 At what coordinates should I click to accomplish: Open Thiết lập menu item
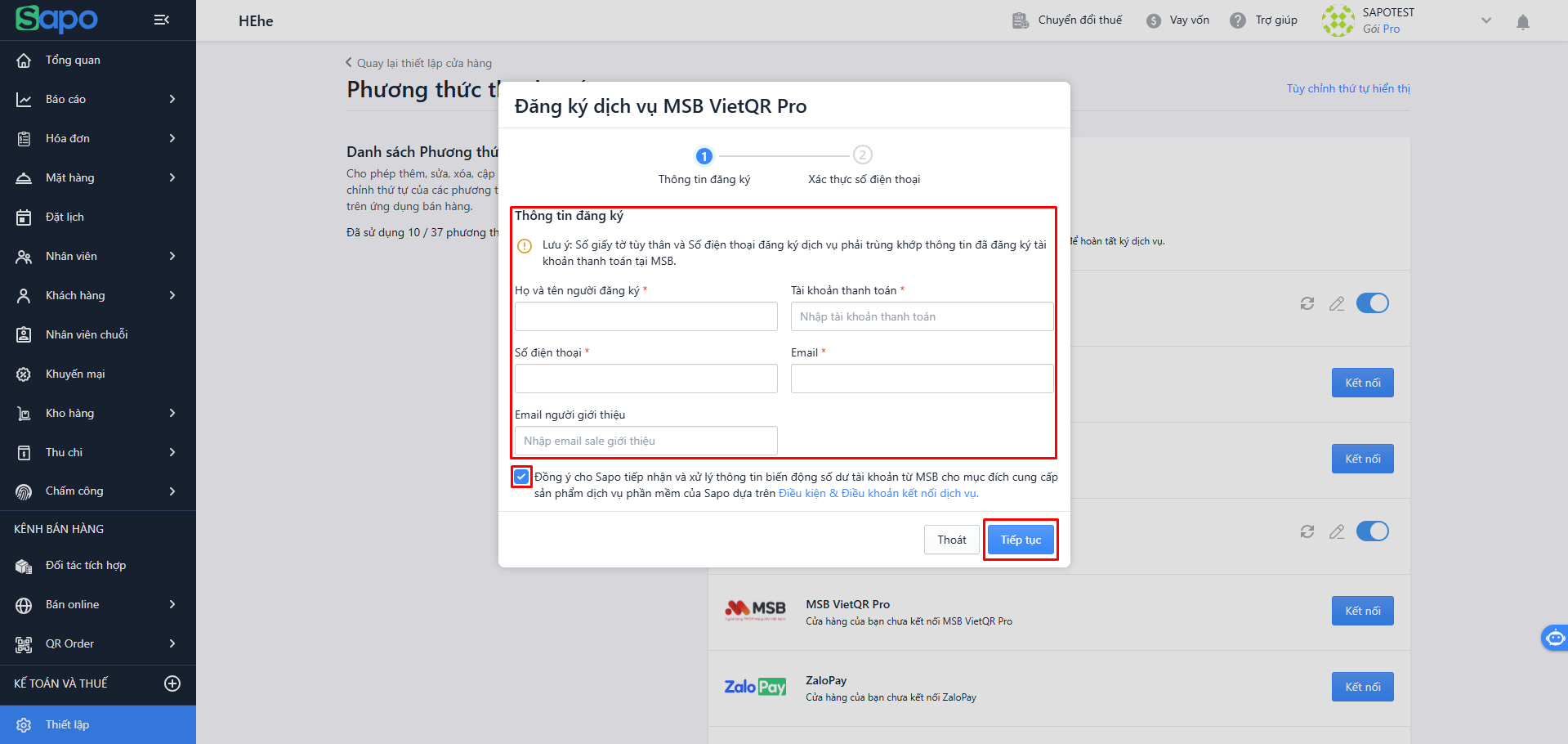98,725
